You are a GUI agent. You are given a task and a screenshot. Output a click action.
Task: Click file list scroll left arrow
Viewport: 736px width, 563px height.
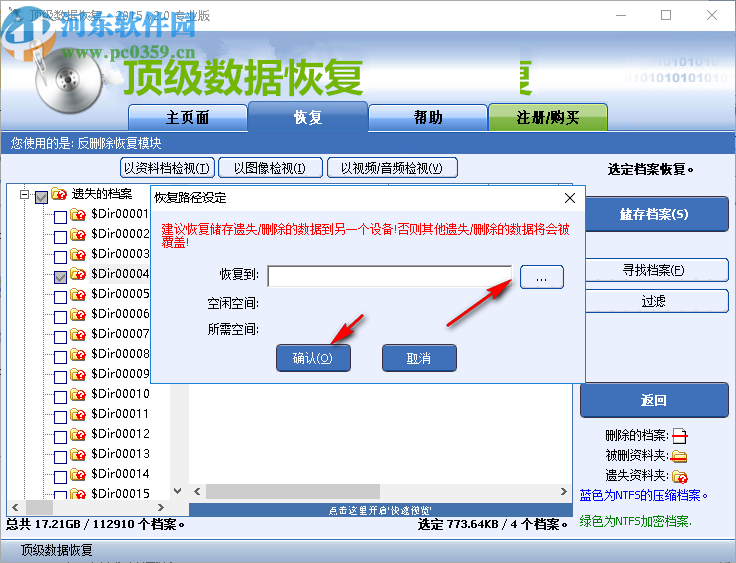(x=197, y=492)
